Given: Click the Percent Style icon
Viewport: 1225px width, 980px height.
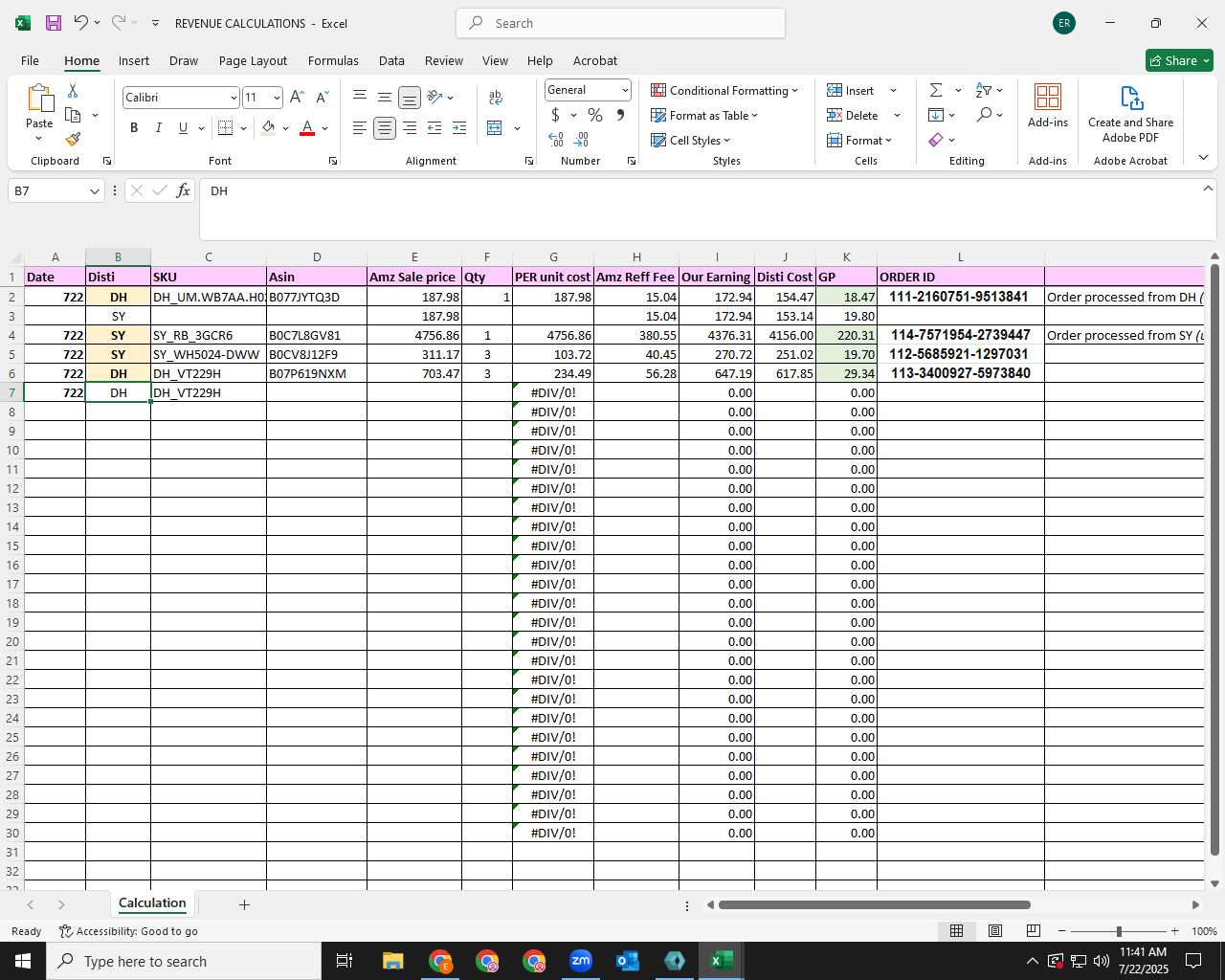Looking at the screenshot, I should click(x=595, y=115).
